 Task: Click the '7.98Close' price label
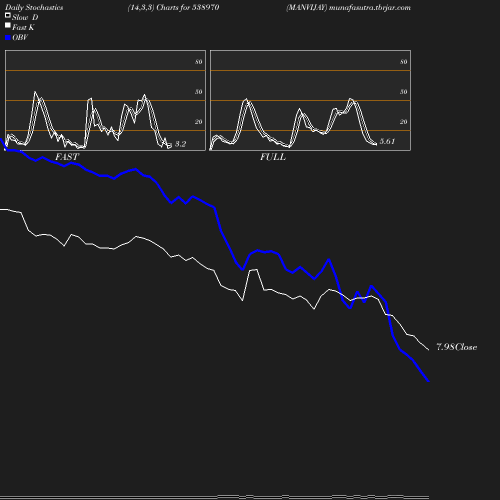click(x=456, y=347)
